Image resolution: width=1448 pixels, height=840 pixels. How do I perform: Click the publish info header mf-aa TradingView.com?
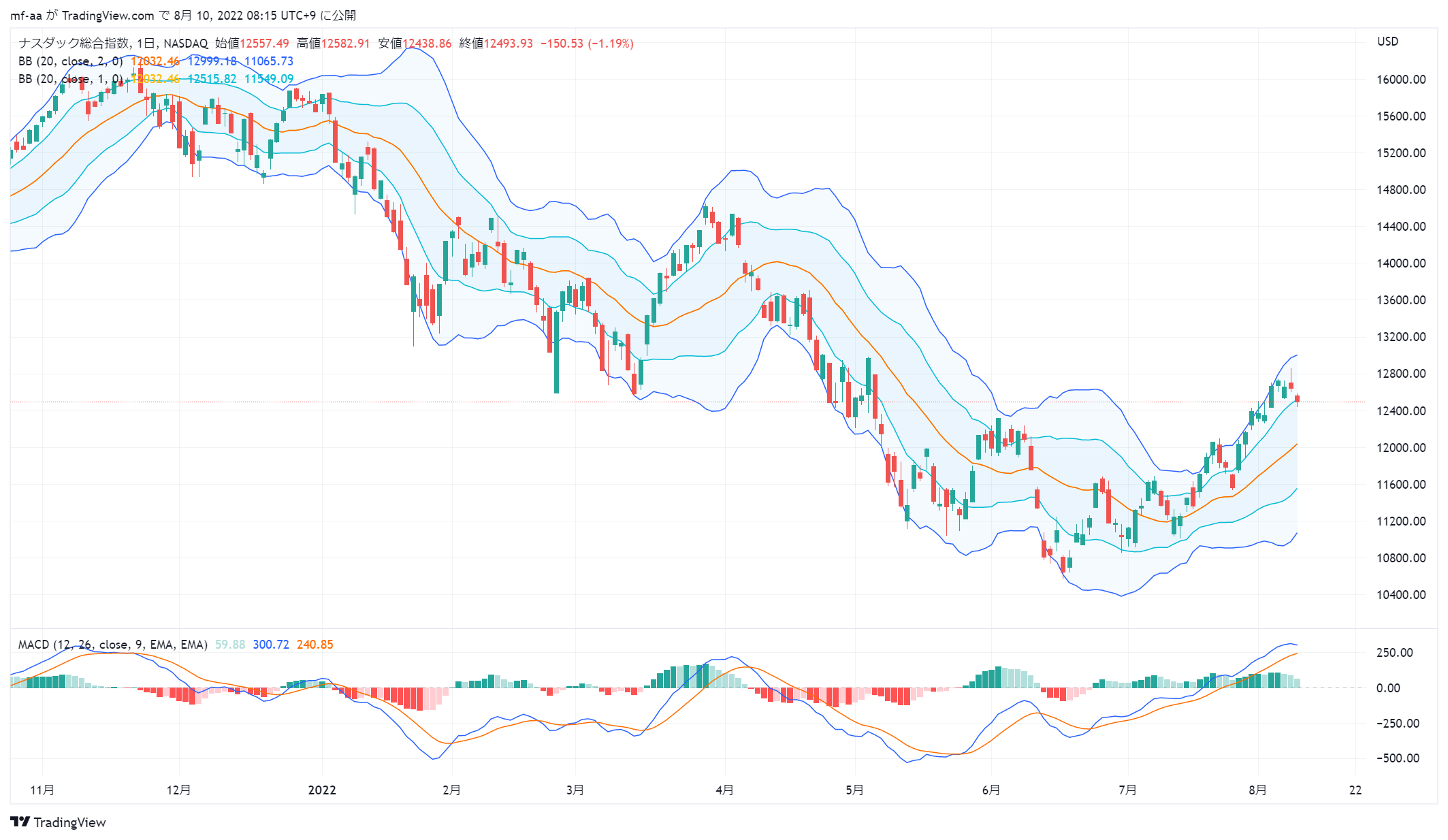point(183,16)
